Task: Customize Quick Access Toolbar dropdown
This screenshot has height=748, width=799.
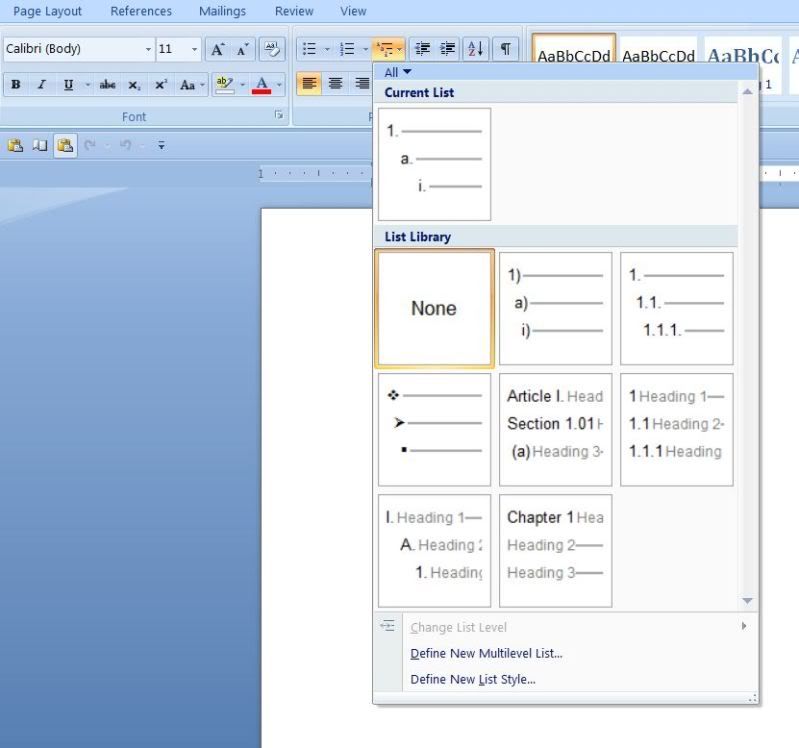Action: [x=161, y=146]
